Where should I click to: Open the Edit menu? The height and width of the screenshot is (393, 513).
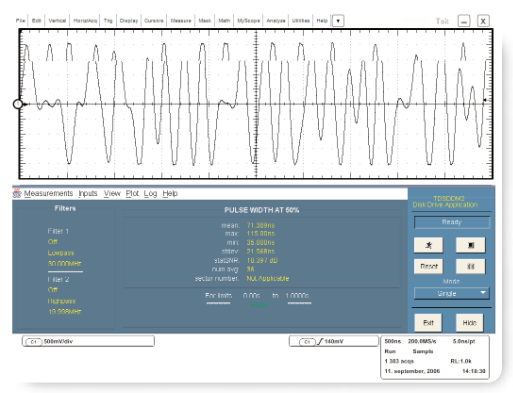tap(36, 21)
